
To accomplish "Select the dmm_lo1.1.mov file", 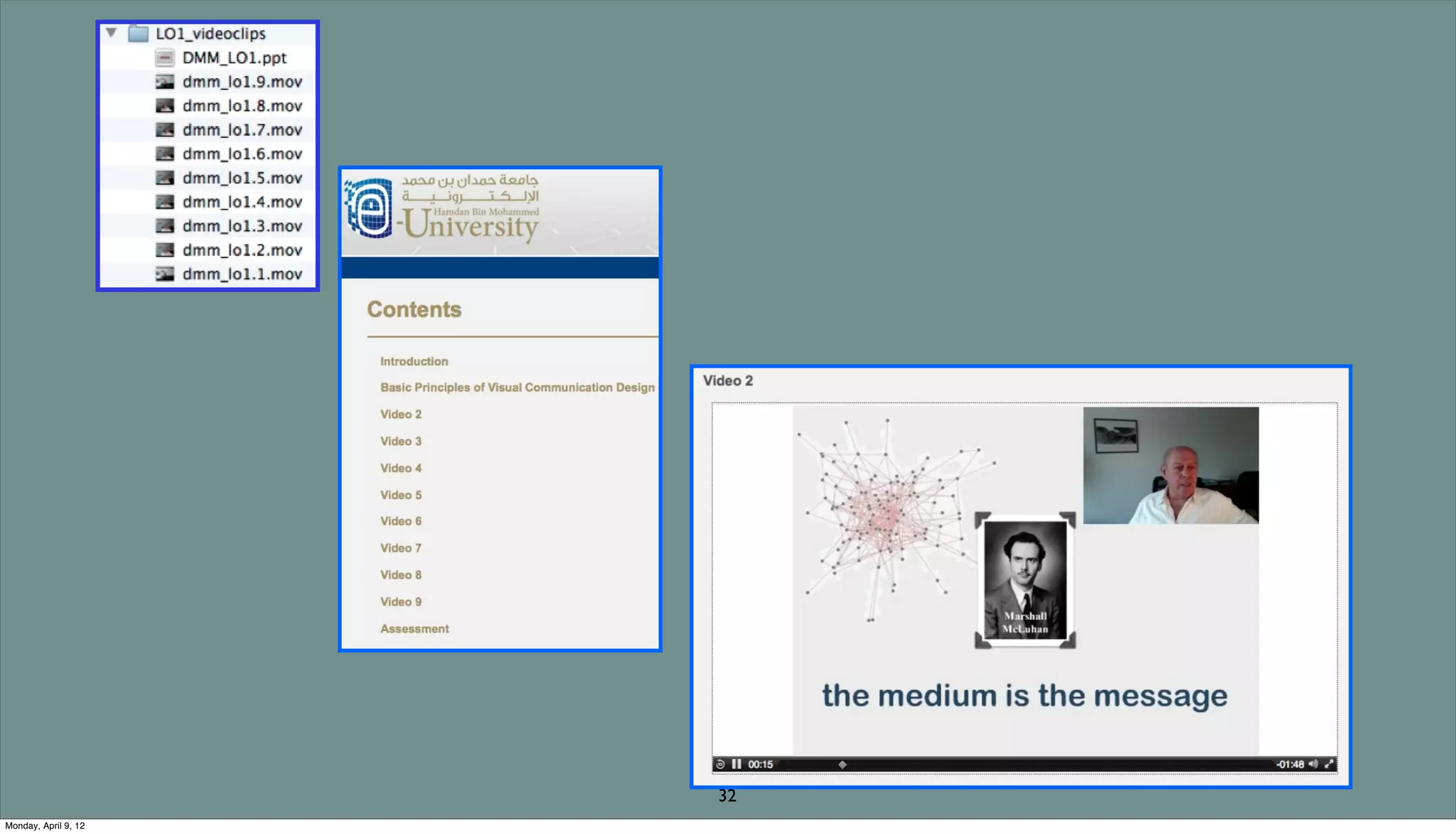I will coord(242,274).
